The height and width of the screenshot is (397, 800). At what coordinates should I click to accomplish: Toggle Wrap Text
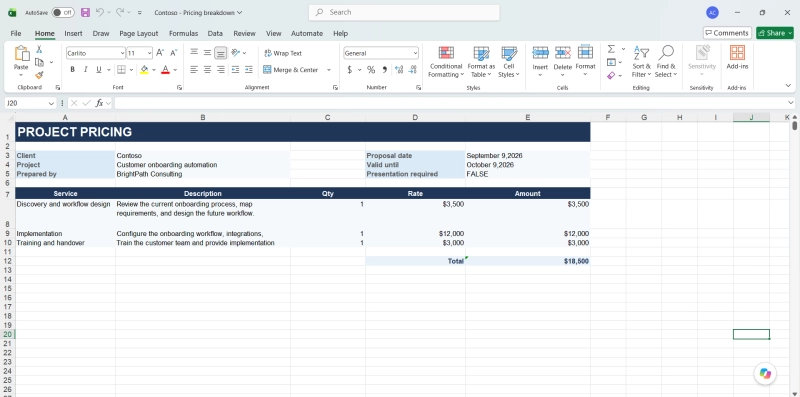coord(283,53)
